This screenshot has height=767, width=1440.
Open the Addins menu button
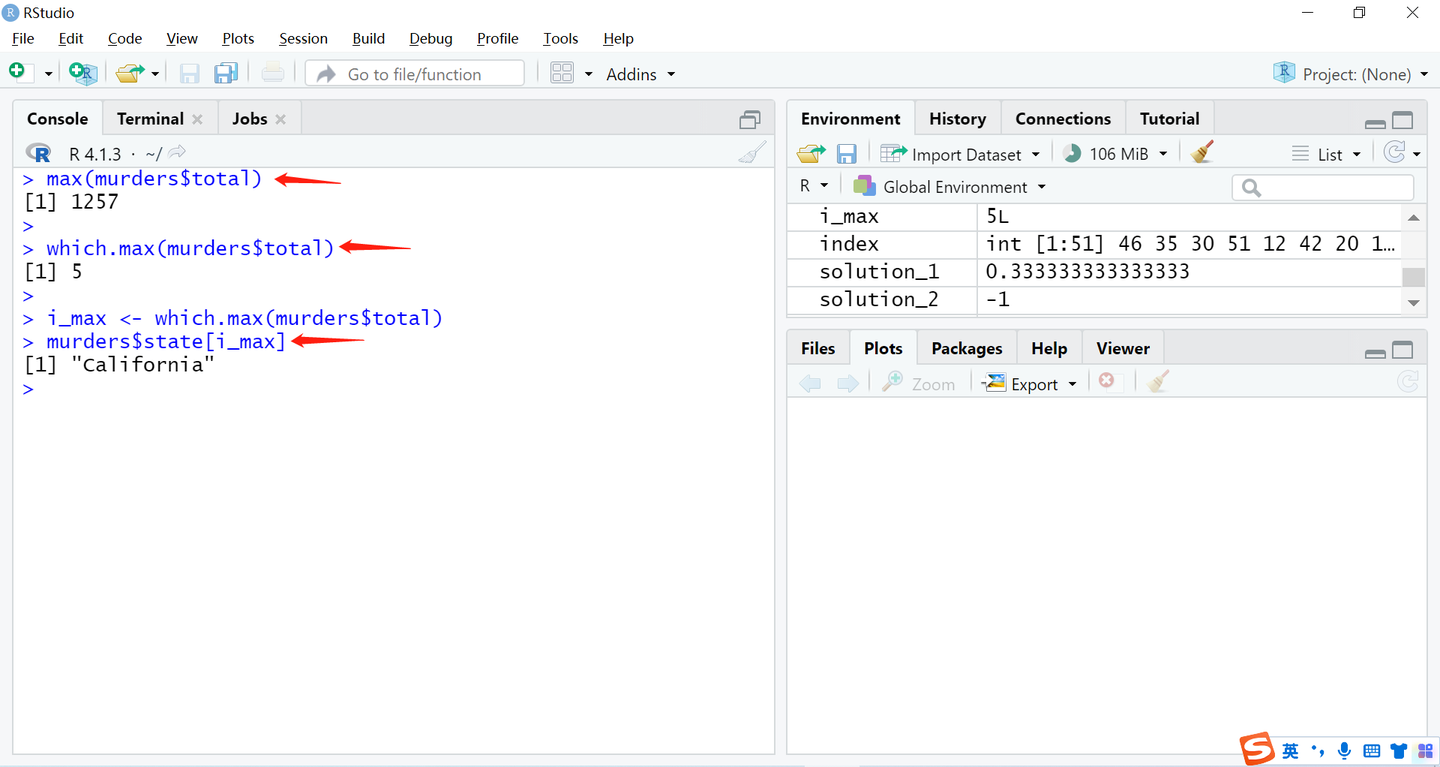point(640,74)
